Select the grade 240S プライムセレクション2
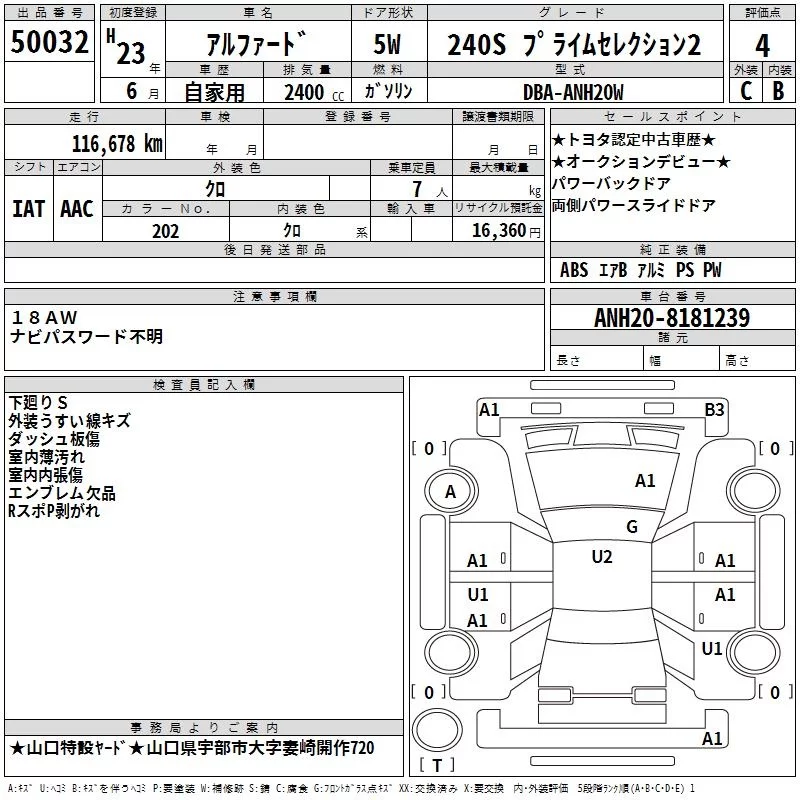The width and height of the screenshot is (800, 800). click(574, 44)
